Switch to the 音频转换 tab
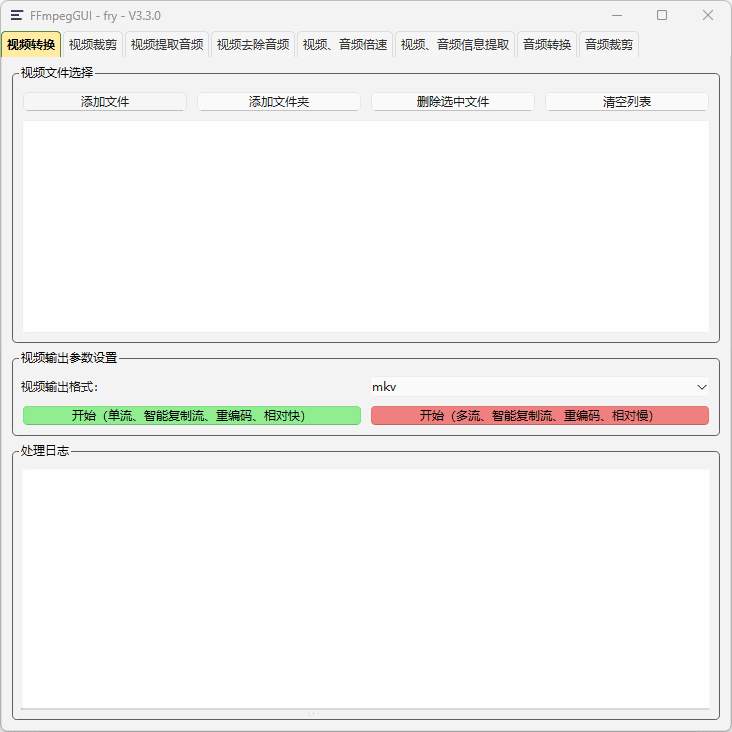Screen dimensions: 732x732 [547, 44]
